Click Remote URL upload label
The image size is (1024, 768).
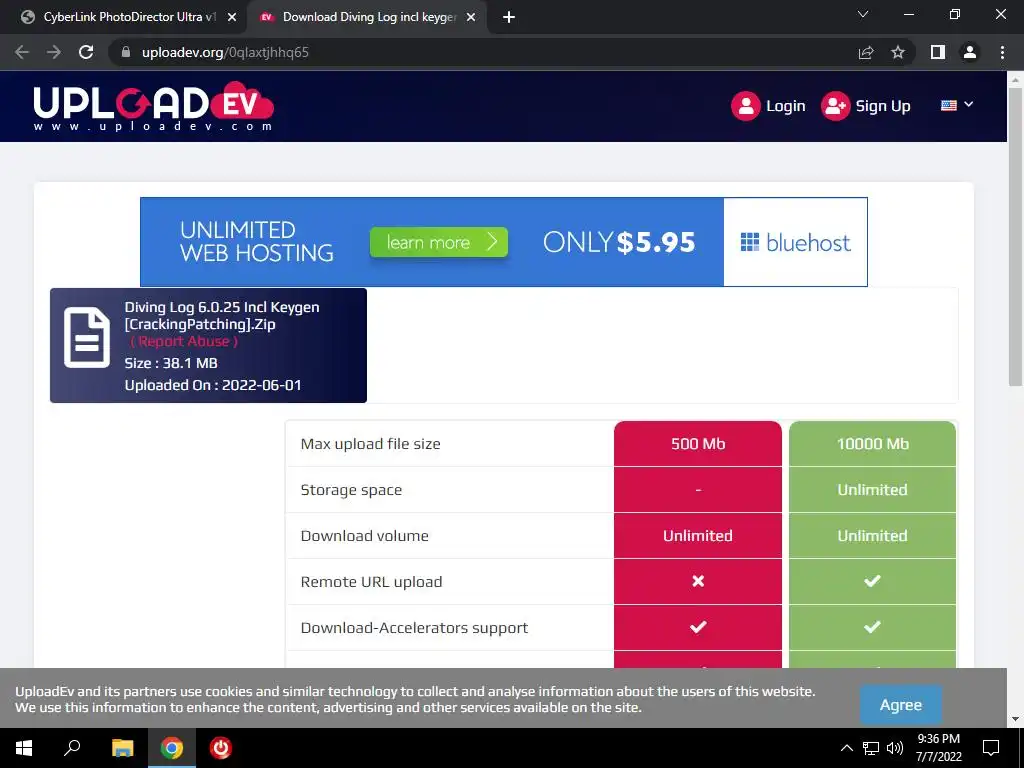371,582
